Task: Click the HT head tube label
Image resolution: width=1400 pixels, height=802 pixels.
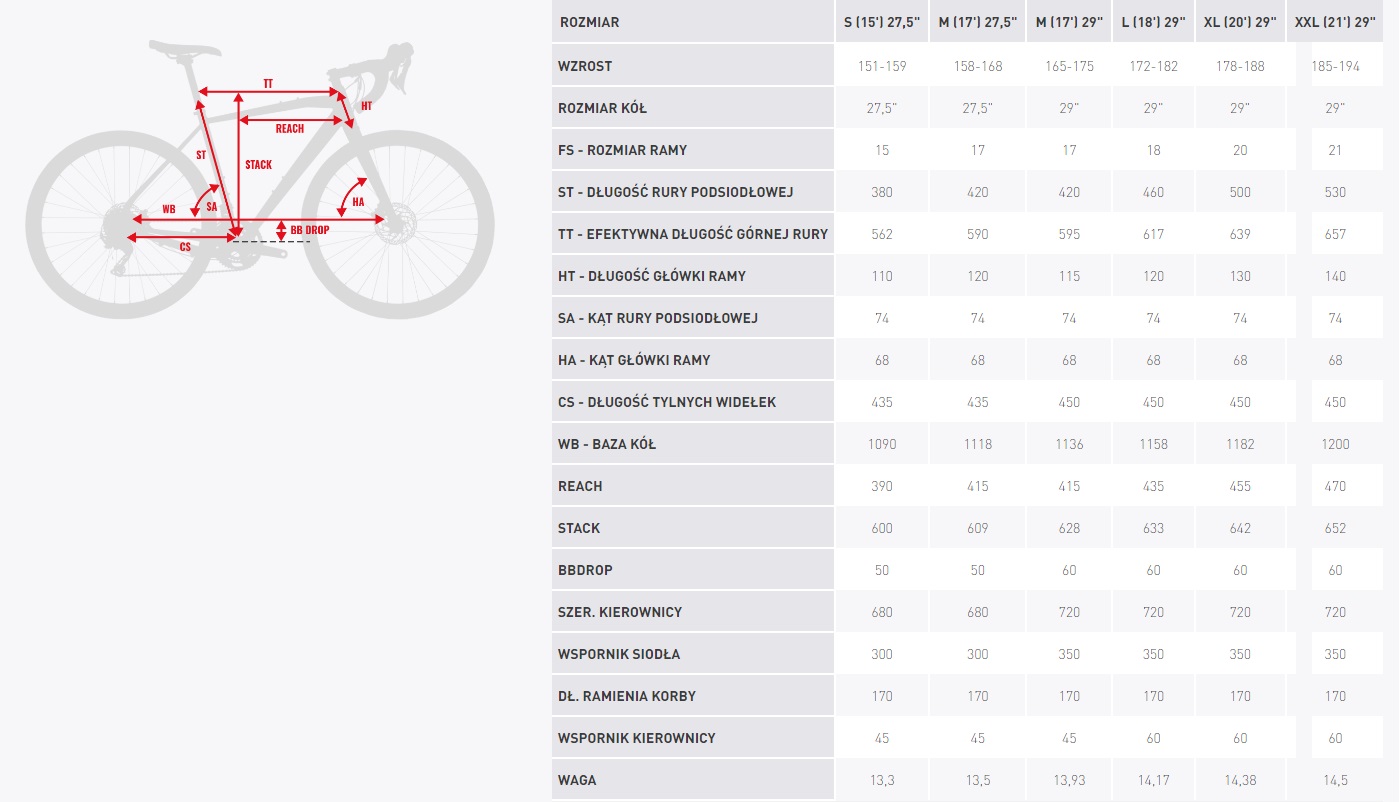Action: pos(366,106)
